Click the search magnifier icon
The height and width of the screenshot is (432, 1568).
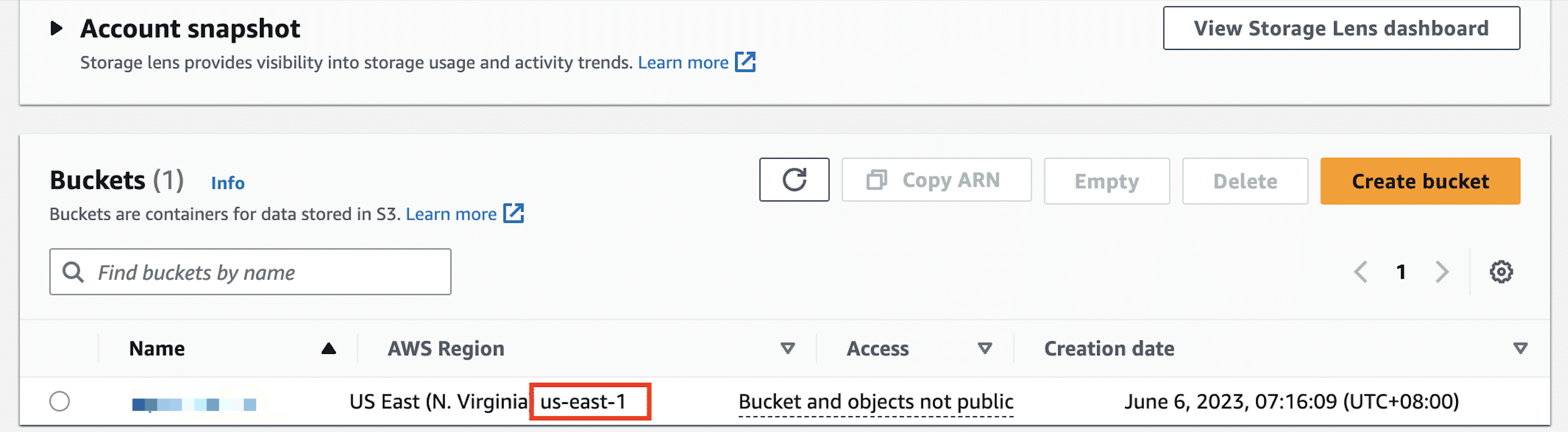(x=73, y=272)
